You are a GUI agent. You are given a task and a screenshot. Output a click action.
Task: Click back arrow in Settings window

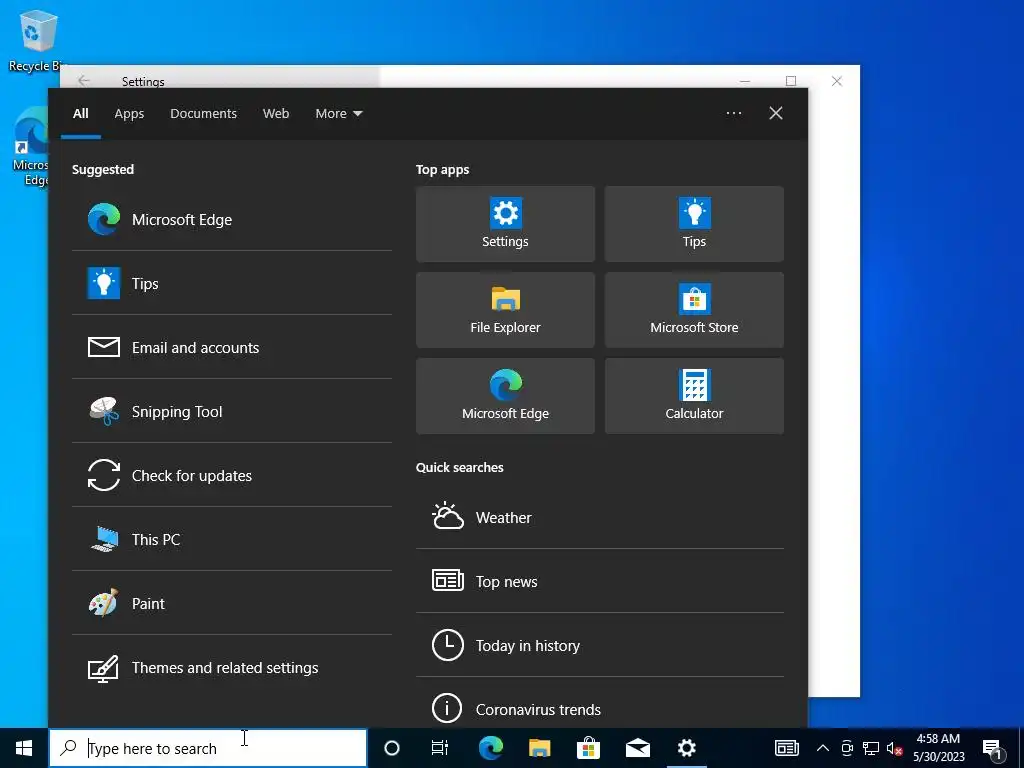84,81
